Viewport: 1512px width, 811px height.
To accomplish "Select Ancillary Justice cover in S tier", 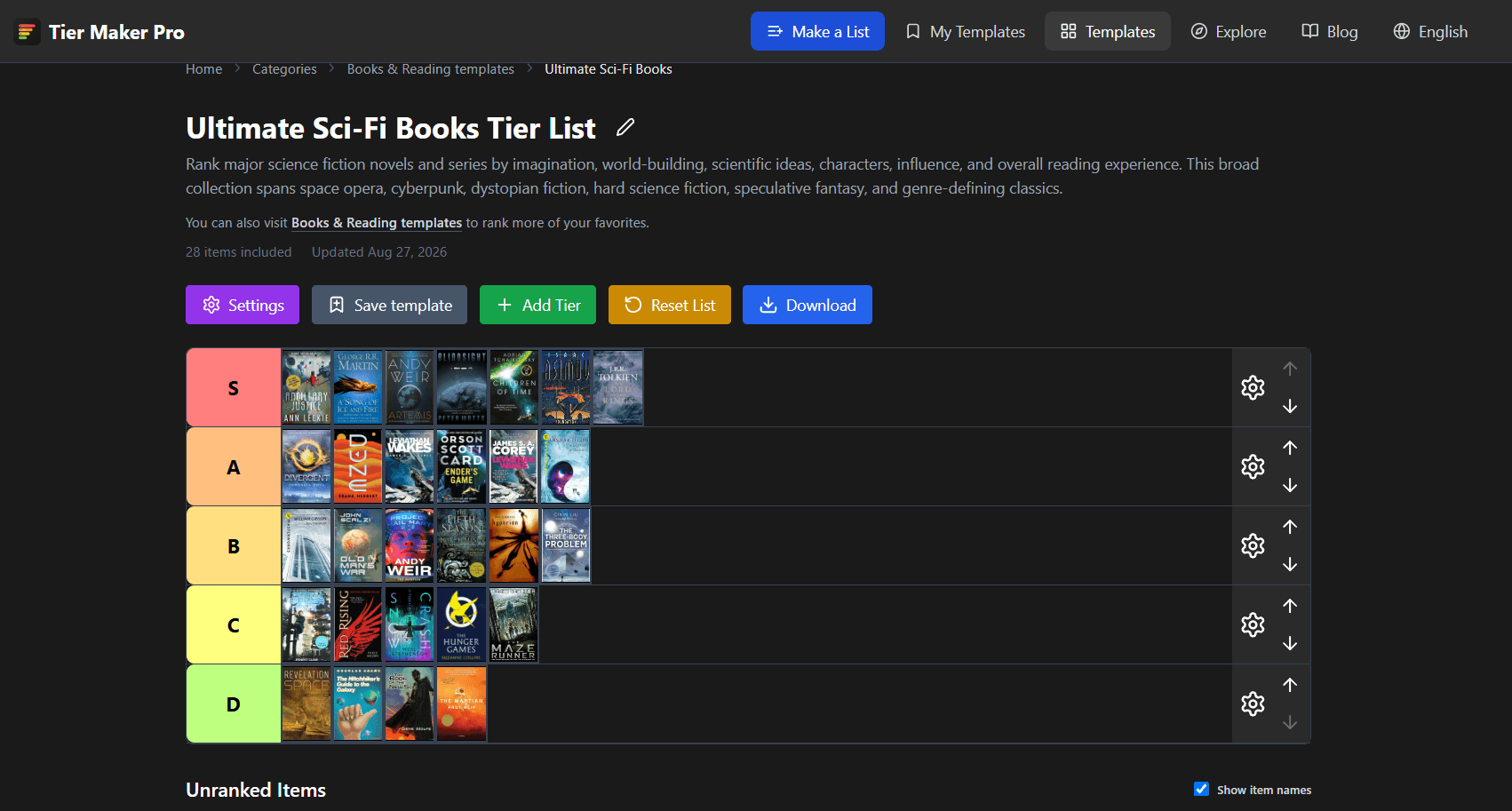I will [x=306, y=387].
